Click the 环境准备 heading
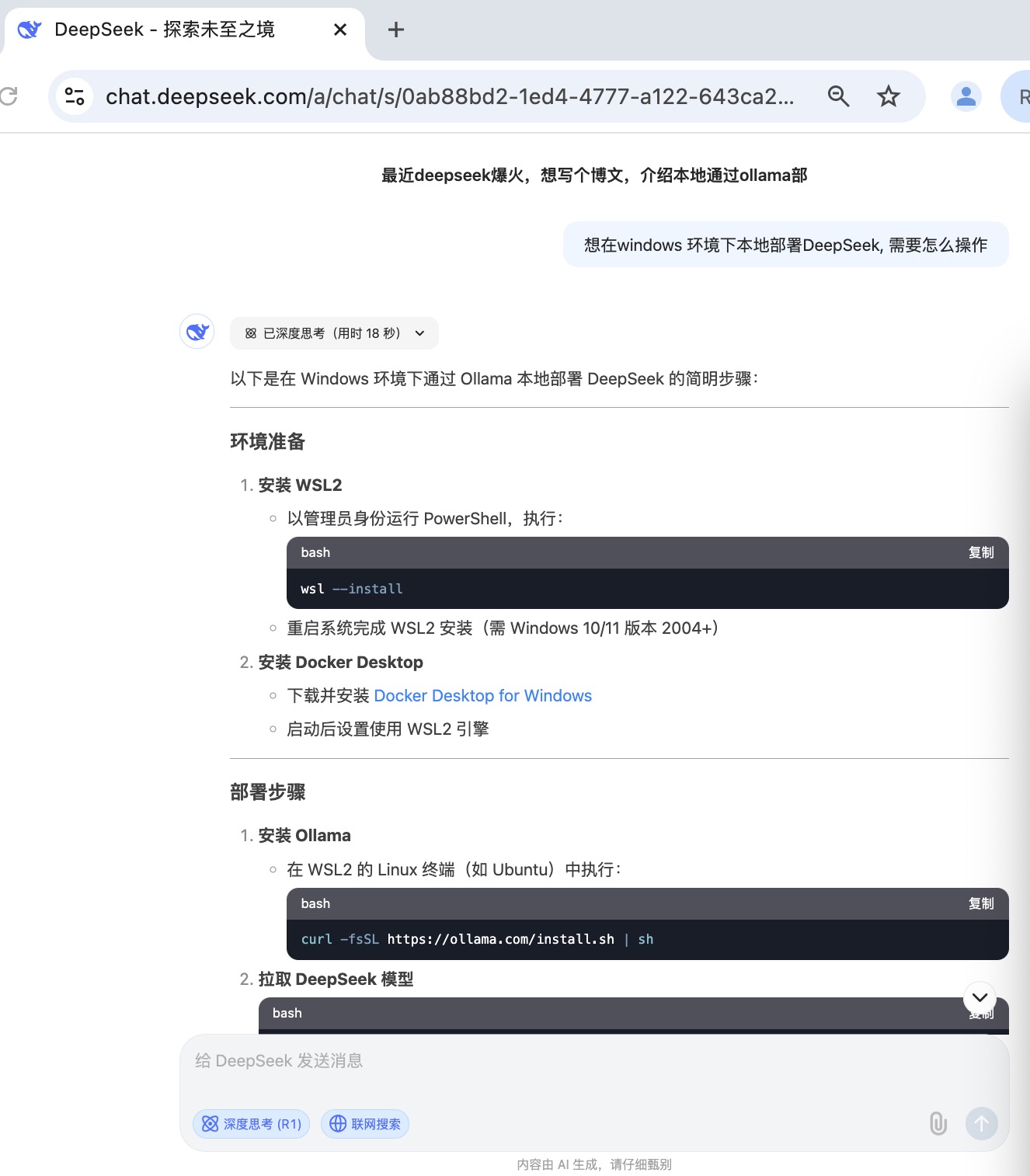The width and height of the screenshot is (1030, 1176). click(268, 441)
